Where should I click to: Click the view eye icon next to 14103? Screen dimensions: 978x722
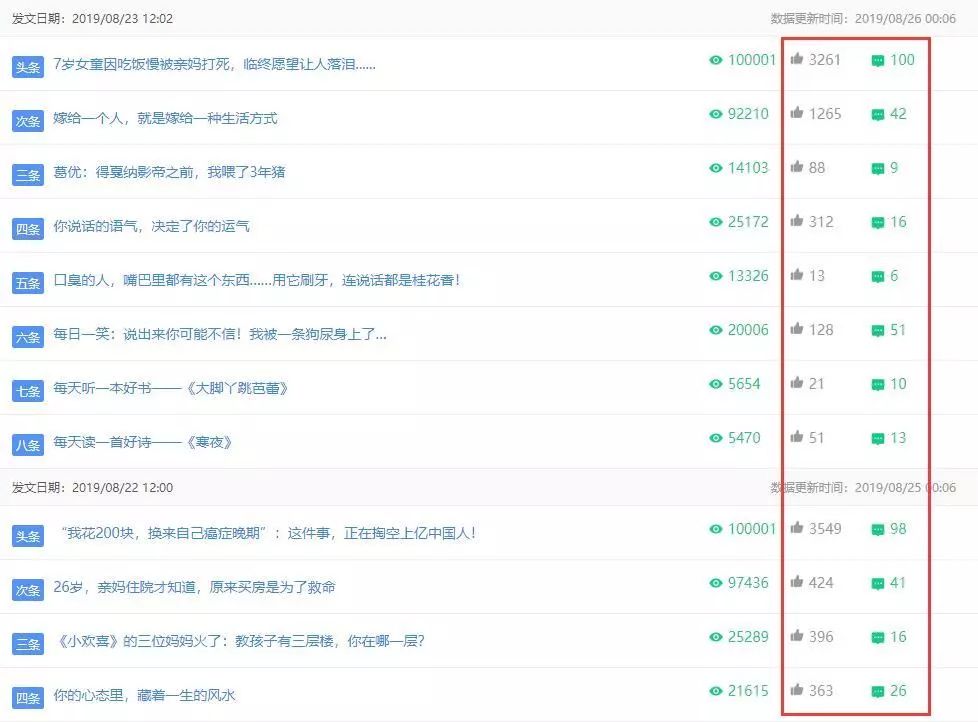(715, 168)
